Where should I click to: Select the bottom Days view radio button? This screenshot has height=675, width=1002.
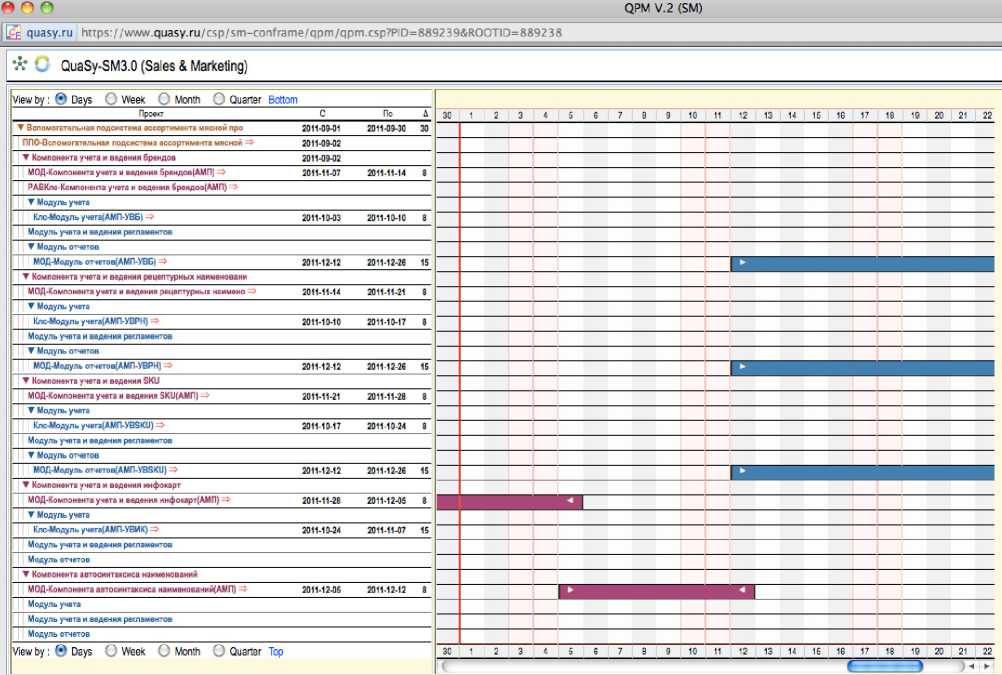pyautogui.click(x=61, y=651)
